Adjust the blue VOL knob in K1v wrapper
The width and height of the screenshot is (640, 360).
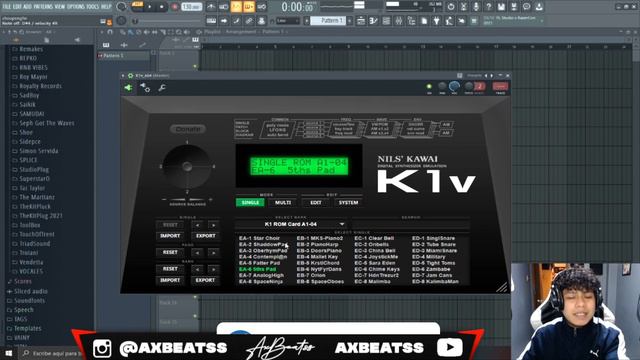(454, 87)
